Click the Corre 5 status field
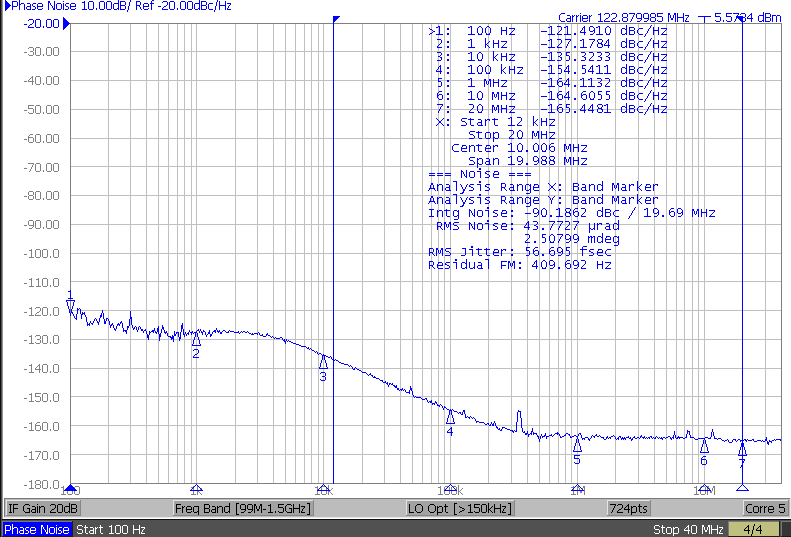Viewport: 791px width, 537px height. click(765, 508)
